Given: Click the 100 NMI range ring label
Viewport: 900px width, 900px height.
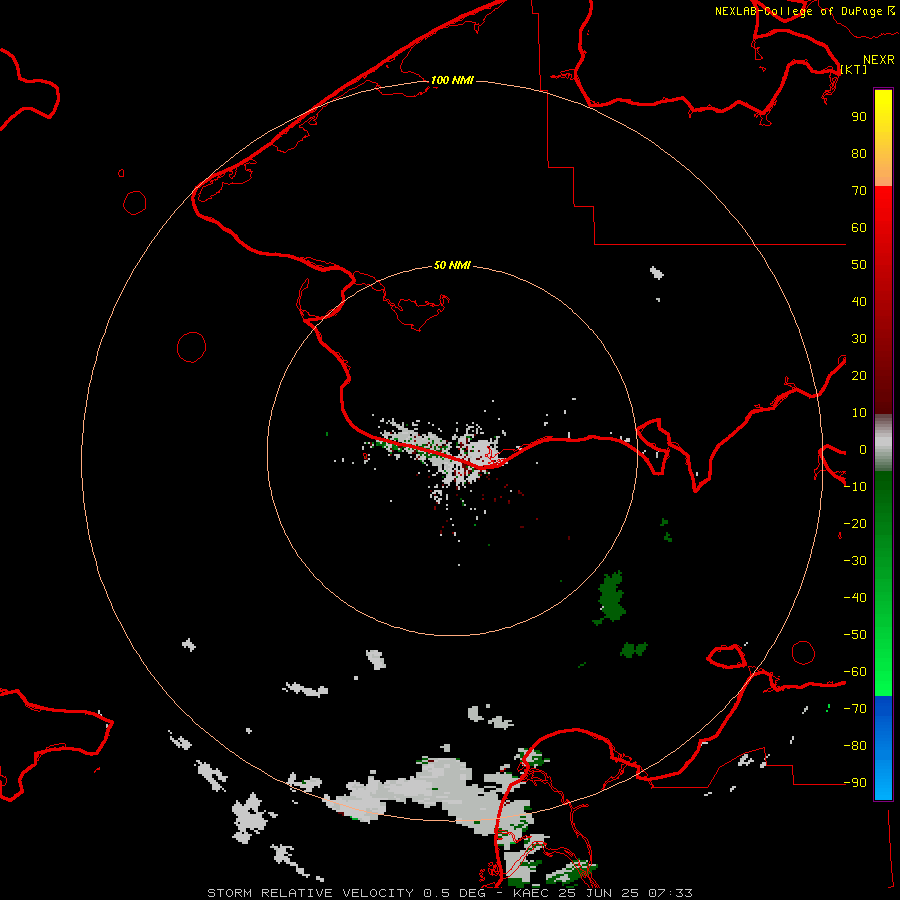Looking at the screenshot, I should 452,80.
